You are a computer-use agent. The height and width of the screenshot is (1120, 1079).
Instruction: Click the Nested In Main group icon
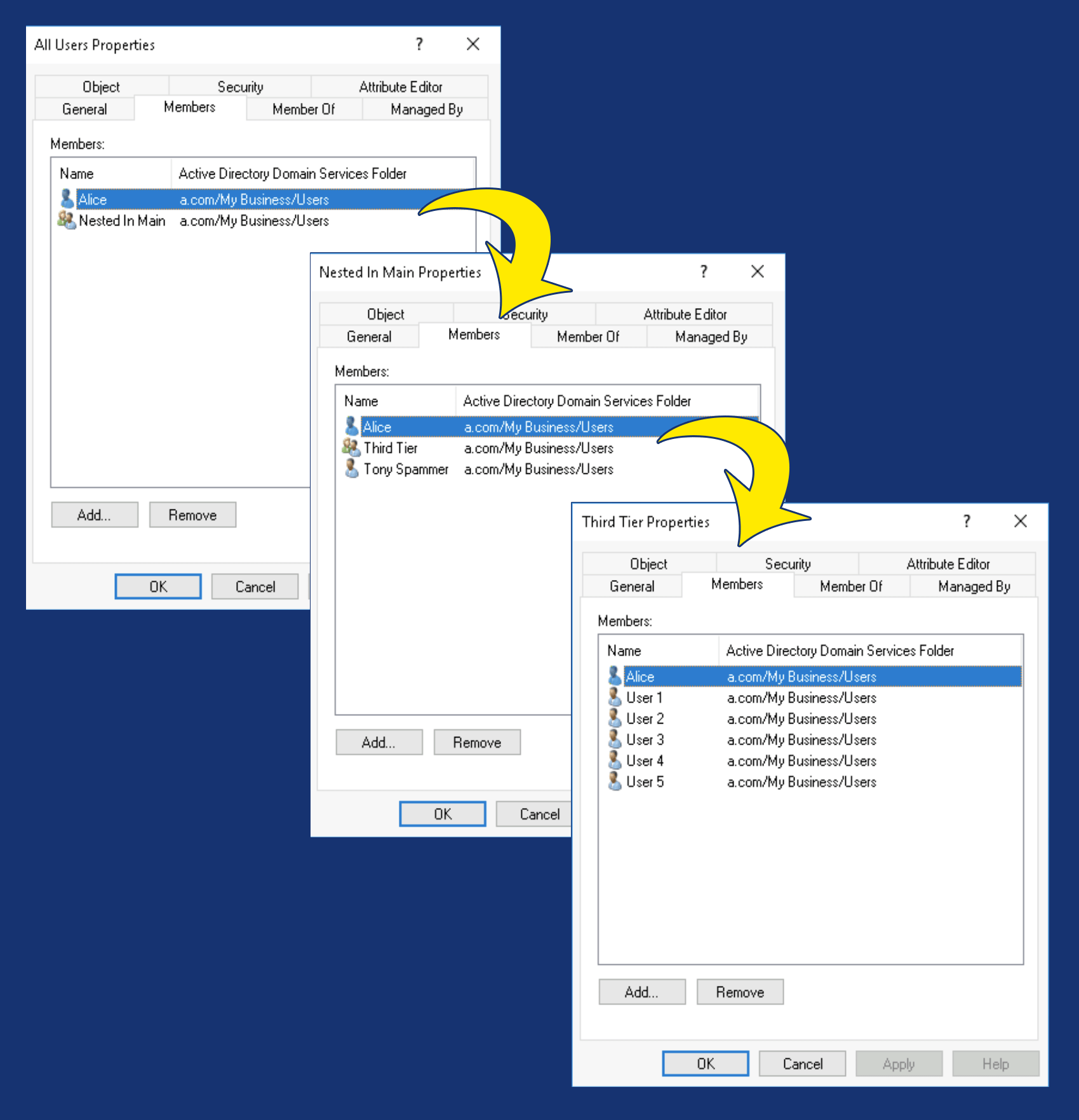coord(66,220)
